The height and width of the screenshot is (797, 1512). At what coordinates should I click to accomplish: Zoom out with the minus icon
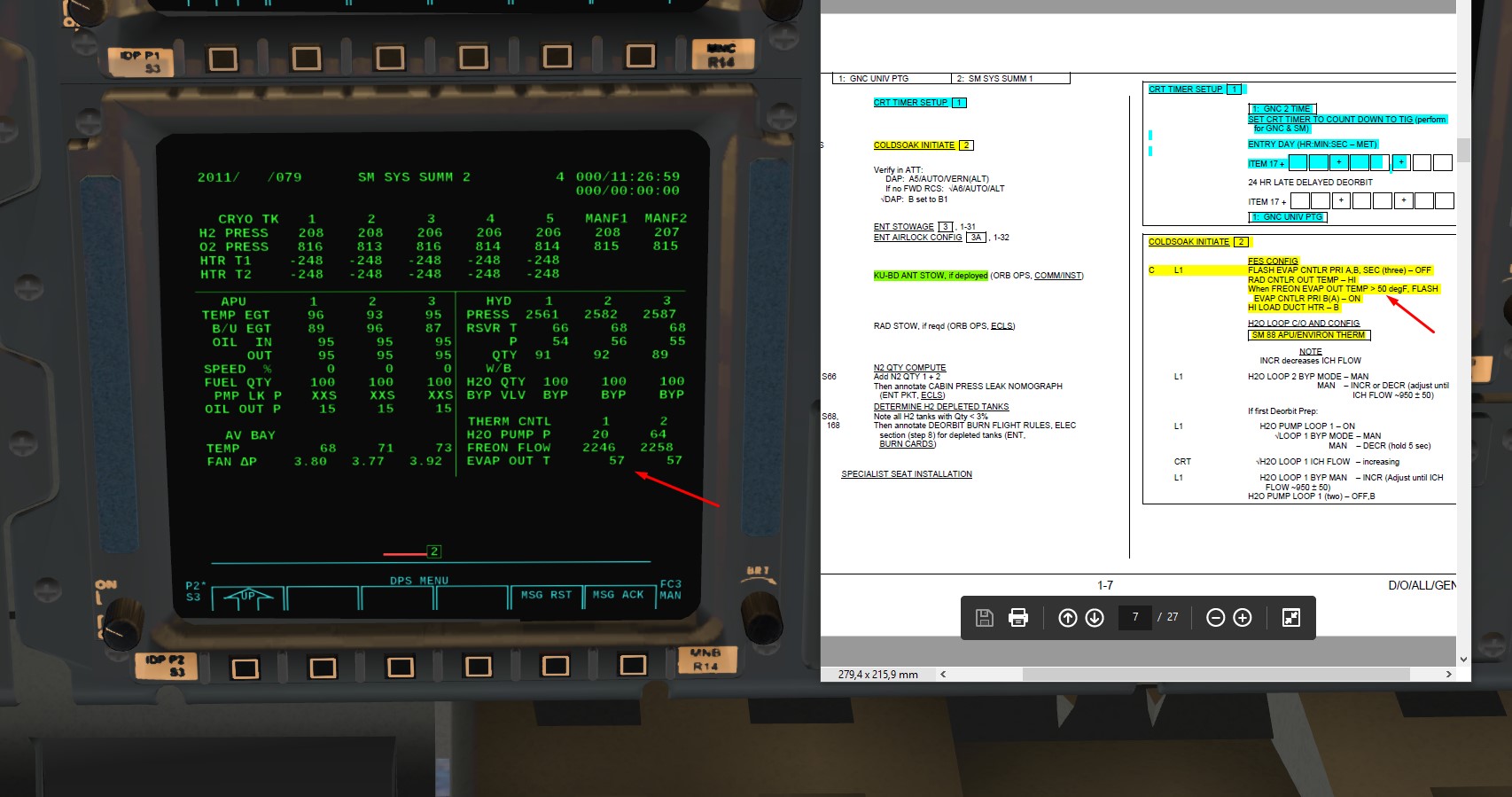point(1216,618)
